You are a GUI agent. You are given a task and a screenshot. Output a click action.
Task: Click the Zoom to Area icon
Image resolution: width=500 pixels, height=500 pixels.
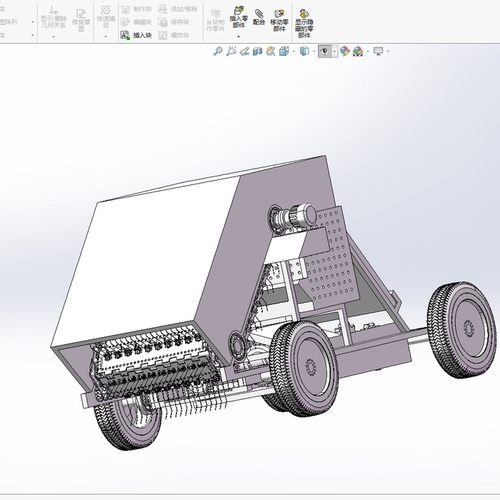point(231,51)
